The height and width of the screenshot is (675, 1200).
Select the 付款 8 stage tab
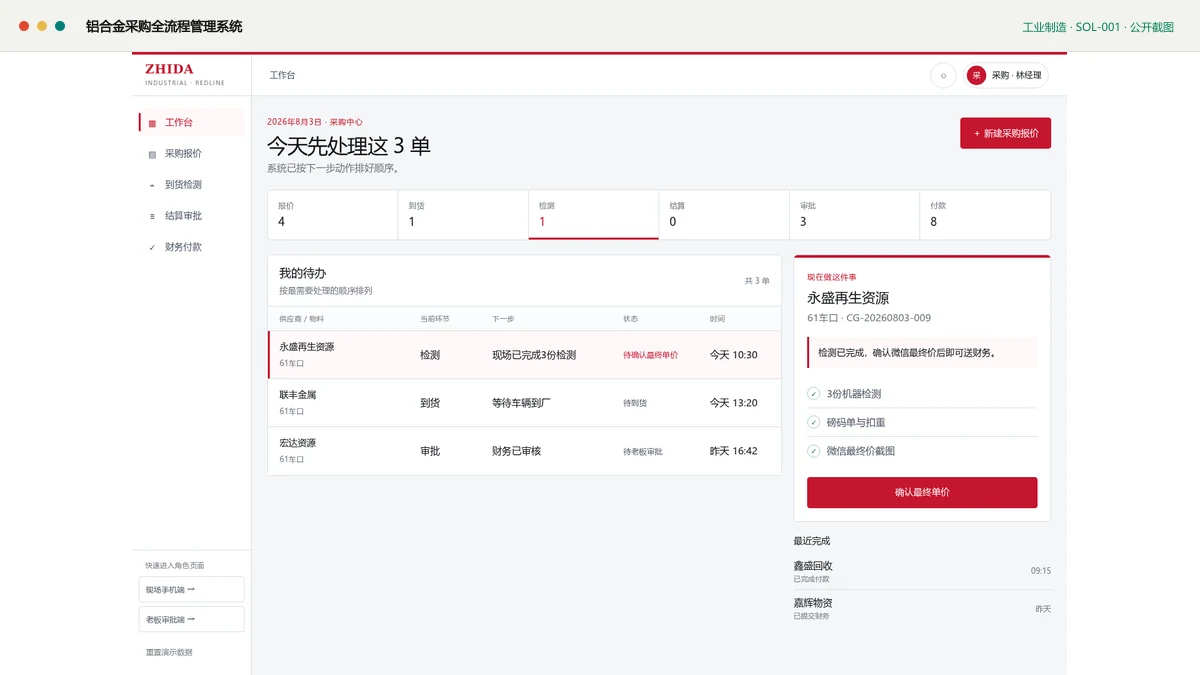pyautogui.click(x=985, y=215)
